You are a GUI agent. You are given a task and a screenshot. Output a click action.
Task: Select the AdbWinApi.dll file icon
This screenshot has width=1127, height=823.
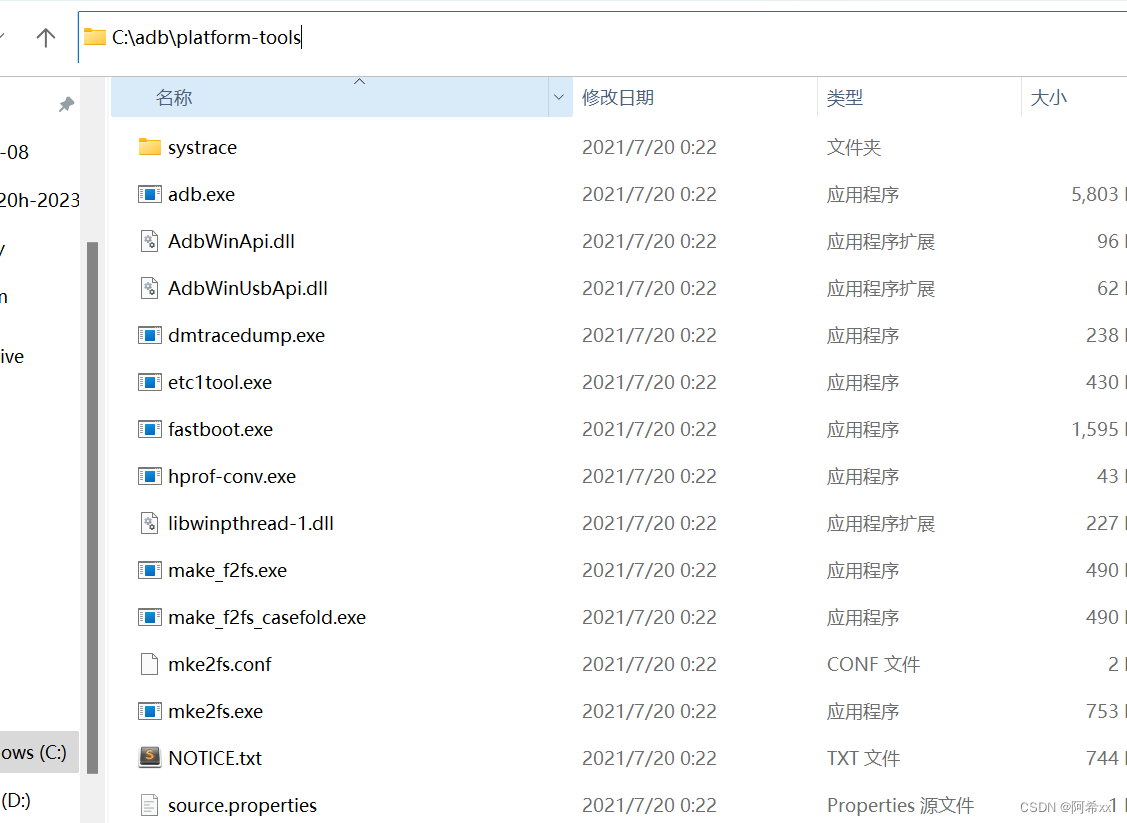pyautogui.click(x=150, y=241)
